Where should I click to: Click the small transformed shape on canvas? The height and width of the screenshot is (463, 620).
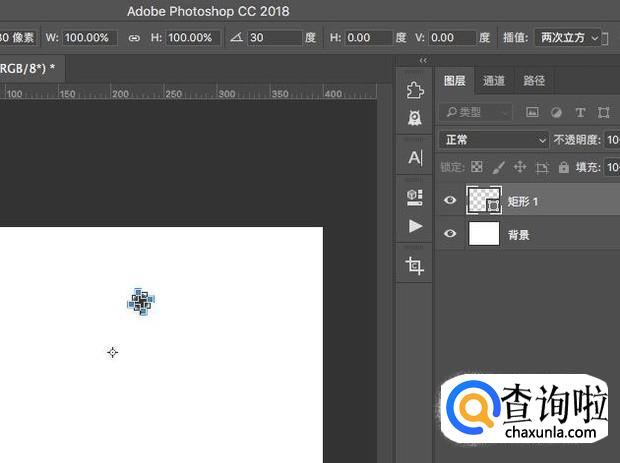[x=141, y=302]
